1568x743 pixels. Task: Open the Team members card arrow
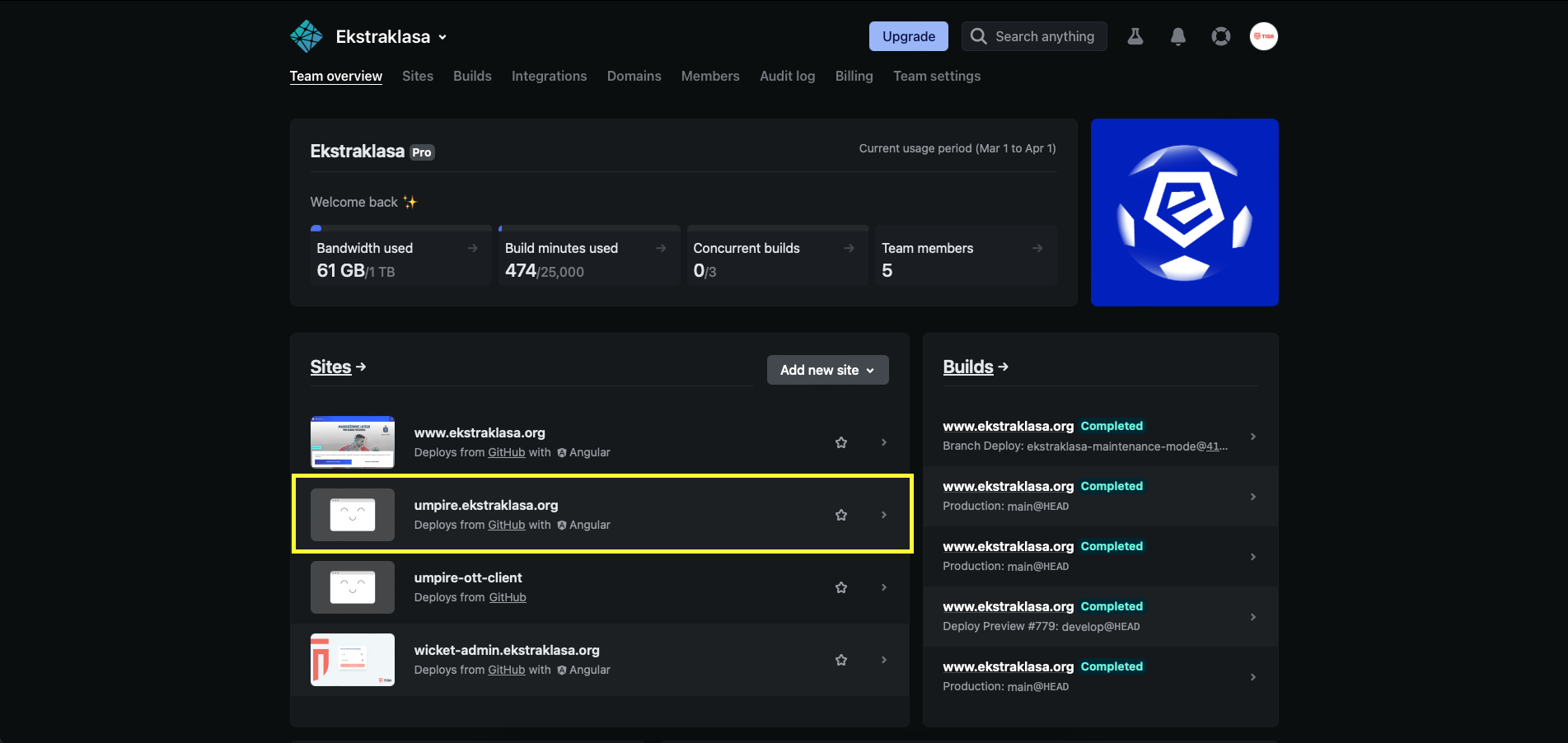click(1037, 248)
